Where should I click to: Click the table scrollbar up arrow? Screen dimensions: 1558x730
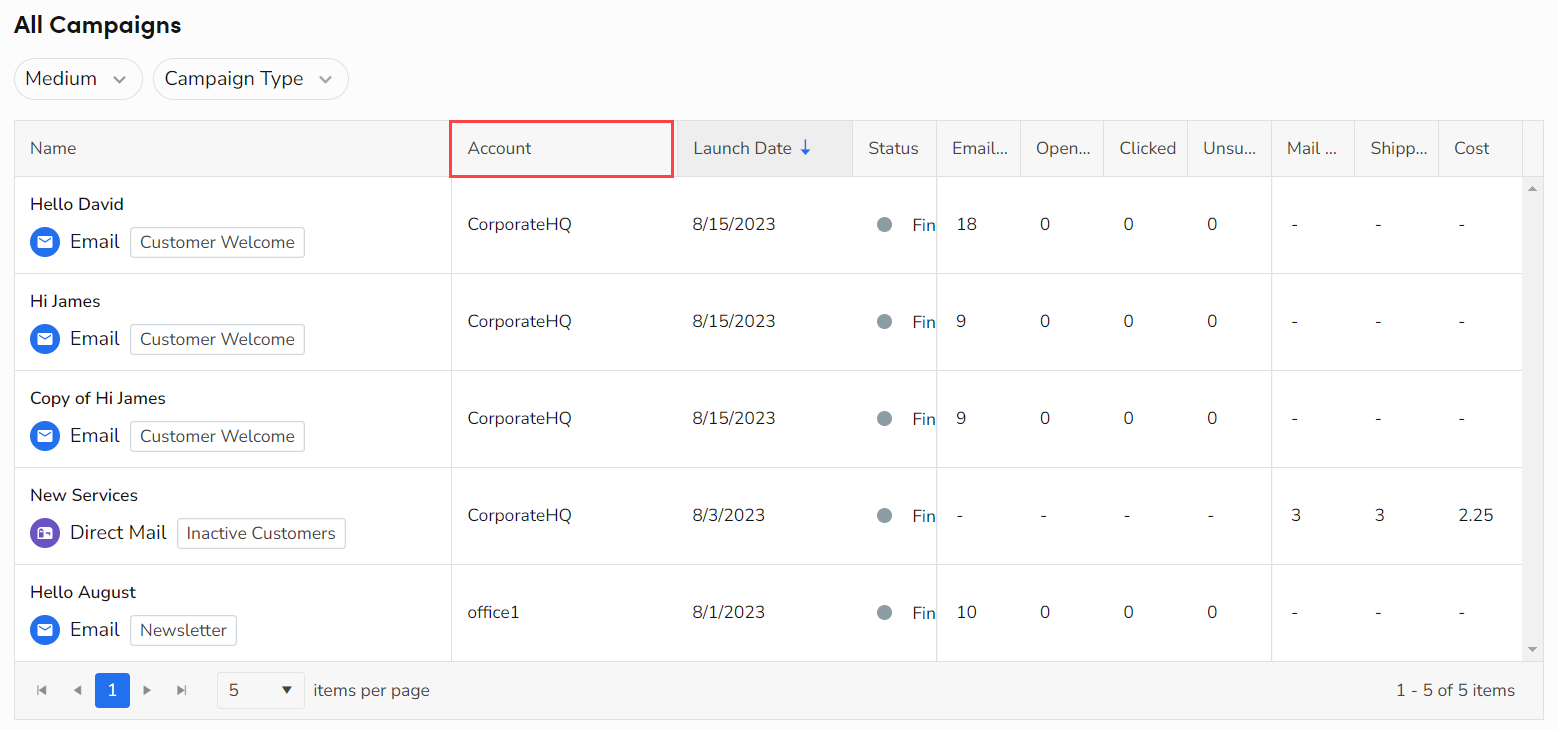[x=1531, y=187]
